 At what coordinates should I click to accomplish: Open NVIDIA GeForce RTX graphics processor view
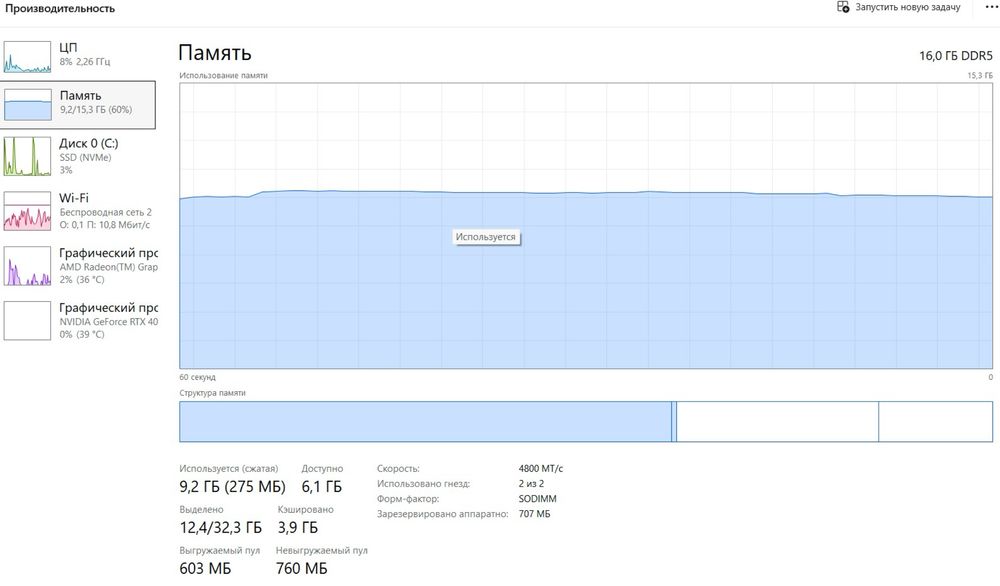tap(78, 321)
